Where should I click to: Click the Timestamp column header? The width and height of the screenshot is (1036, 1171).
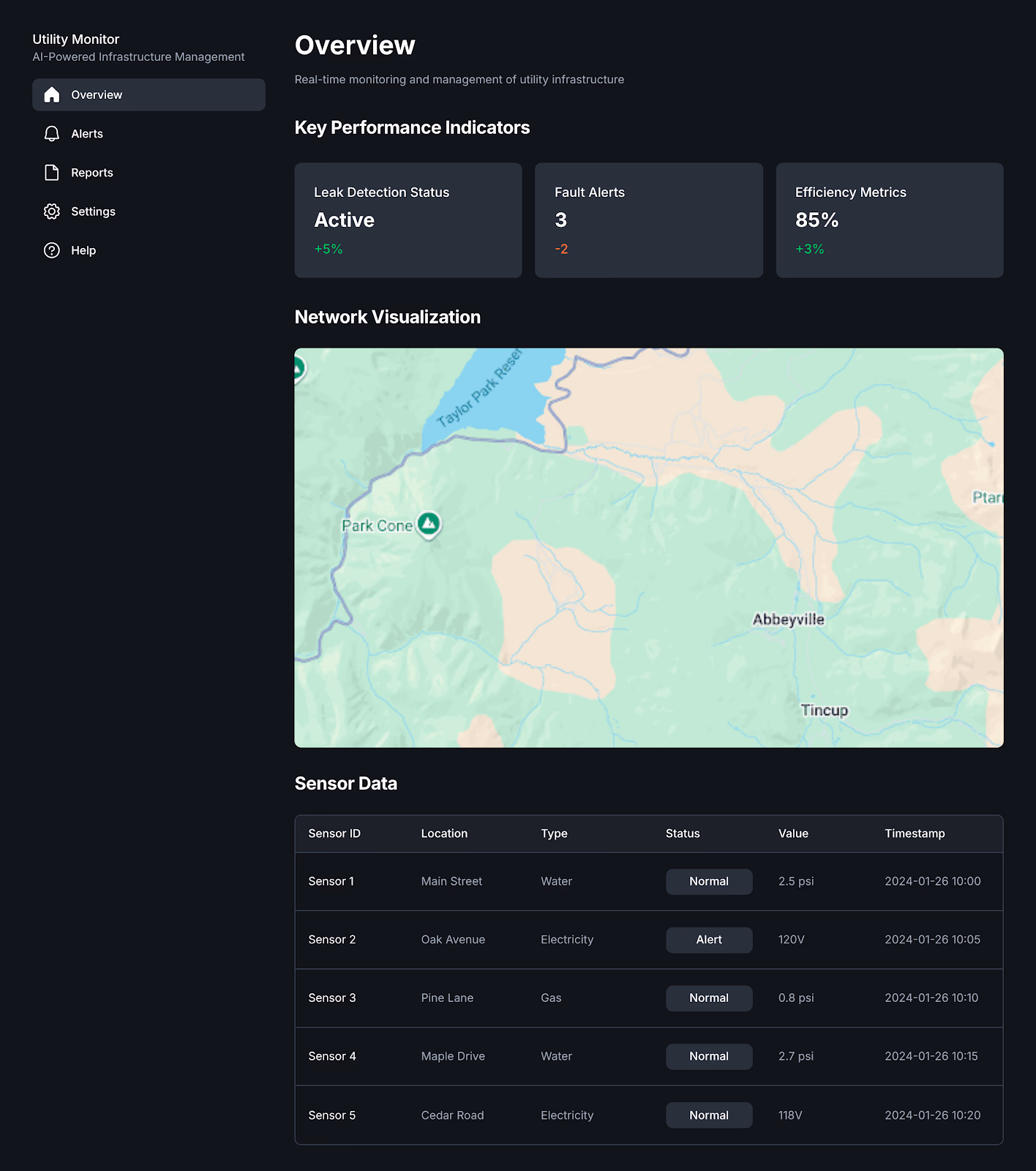tap(915, 834)
